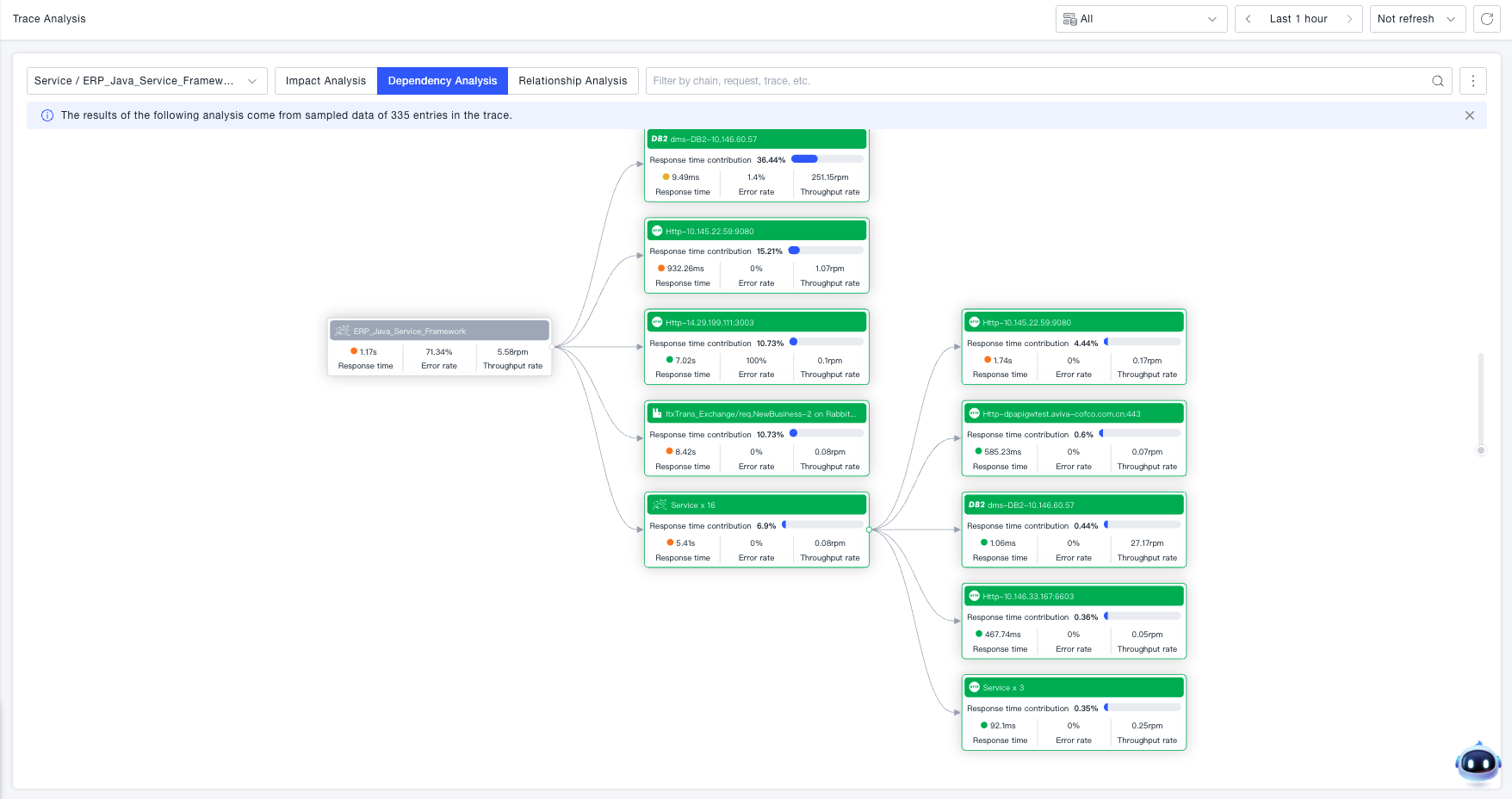Image resolution: width=1512 pixels, height=799 pixels.
Task: Go to previous time range arrow
Action: 1249,19
